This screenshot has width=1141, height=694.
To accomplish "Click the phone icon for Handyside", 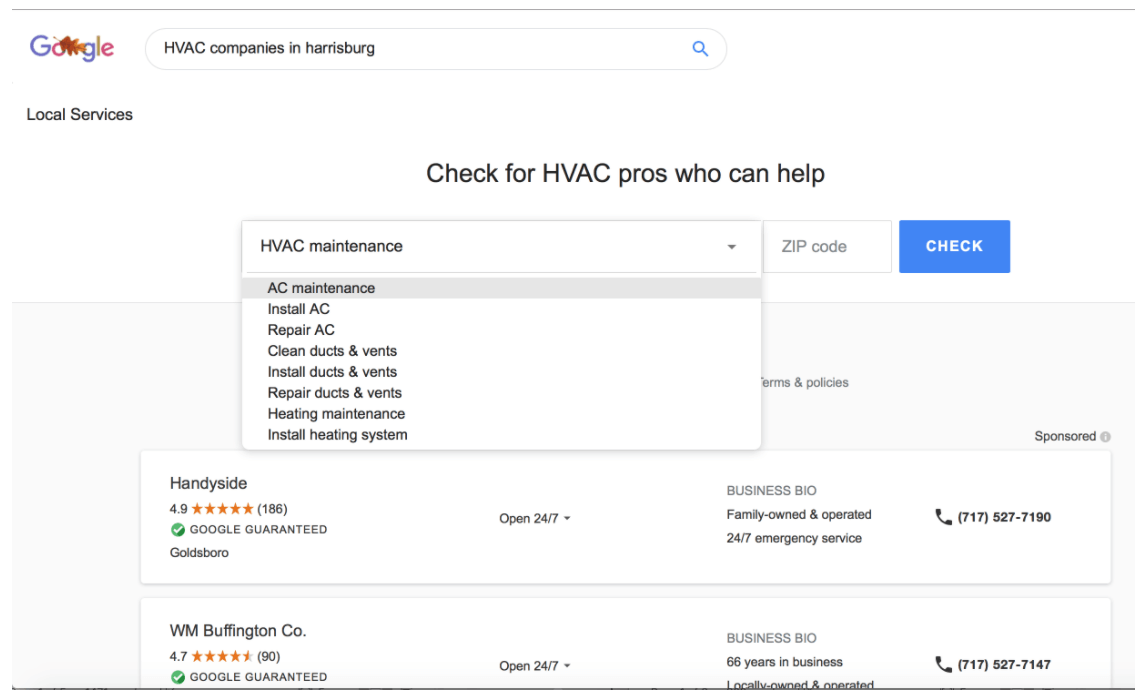I will (943, 517).
